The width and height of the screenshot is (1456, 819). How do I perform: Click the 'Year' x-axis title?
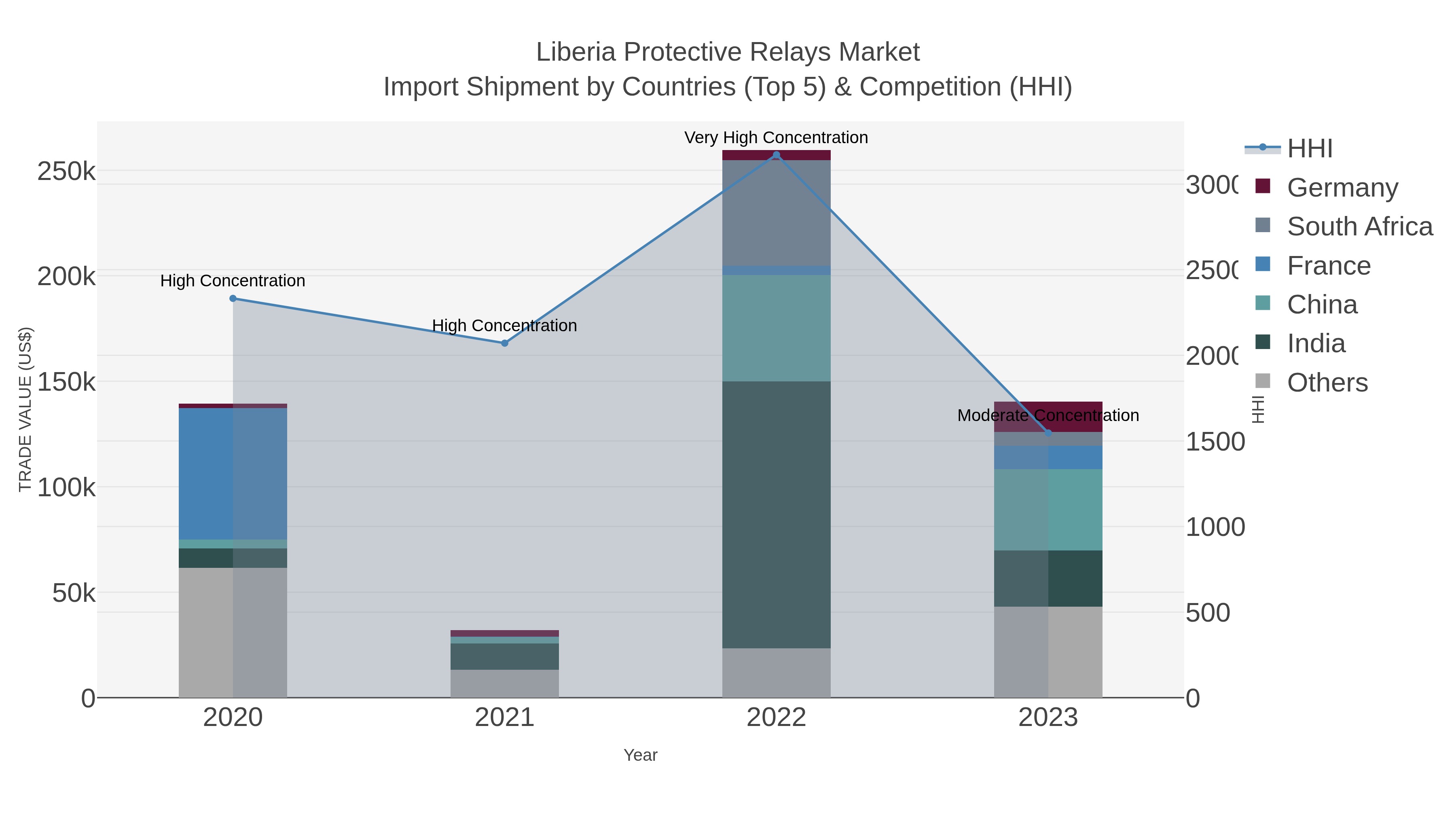(x=640, y=755)
